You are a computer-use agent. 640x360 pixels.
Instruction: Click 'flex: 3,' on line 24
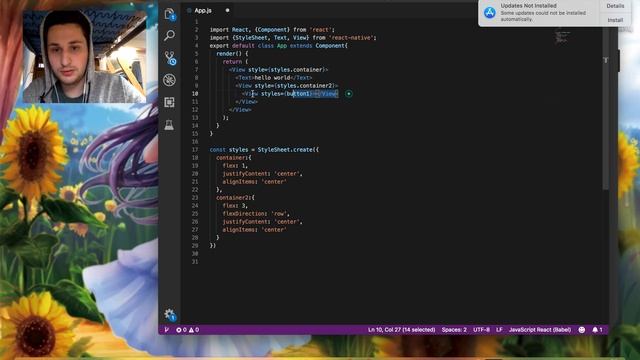[x=235, y=206]
